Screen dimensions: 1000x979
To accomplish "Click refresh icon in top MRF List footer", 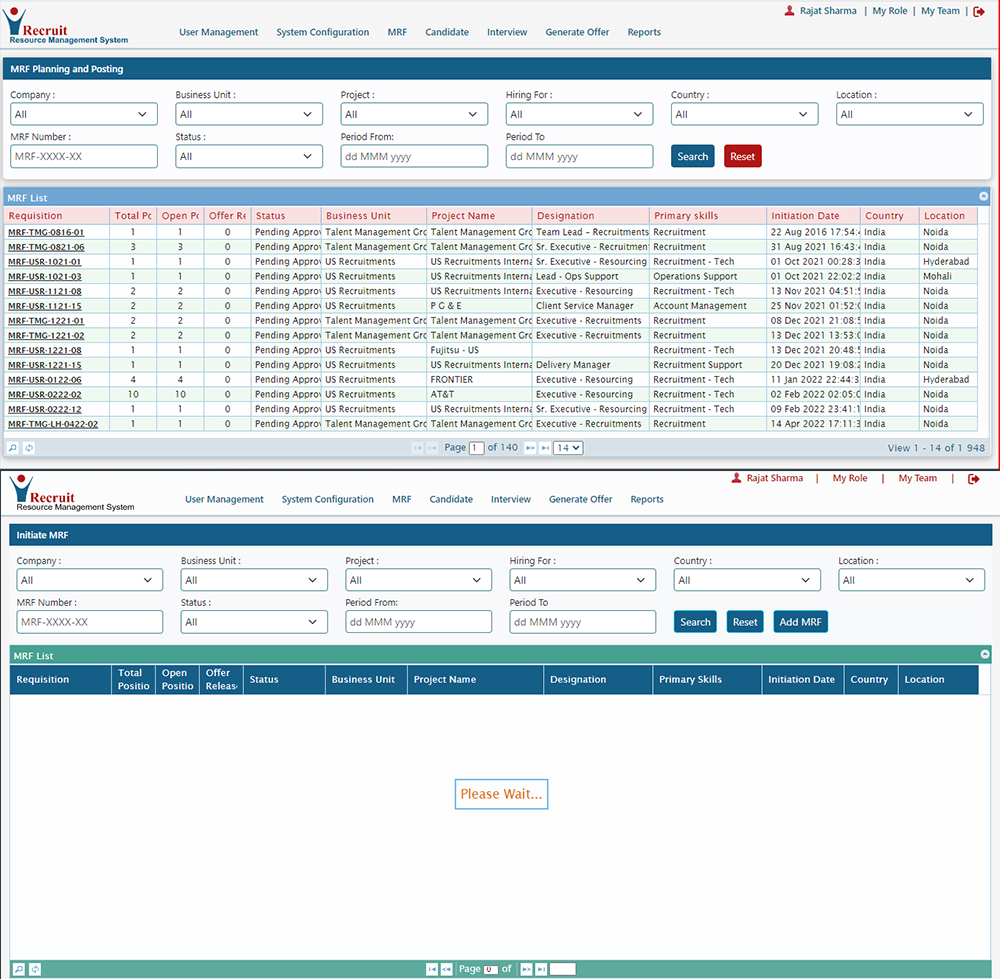I will (29, 448).
